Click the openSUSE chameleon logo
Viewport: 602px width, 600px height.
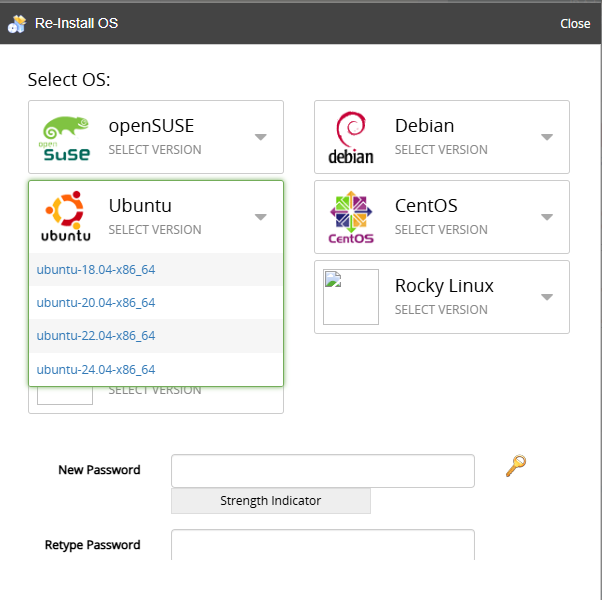point(66,138)
